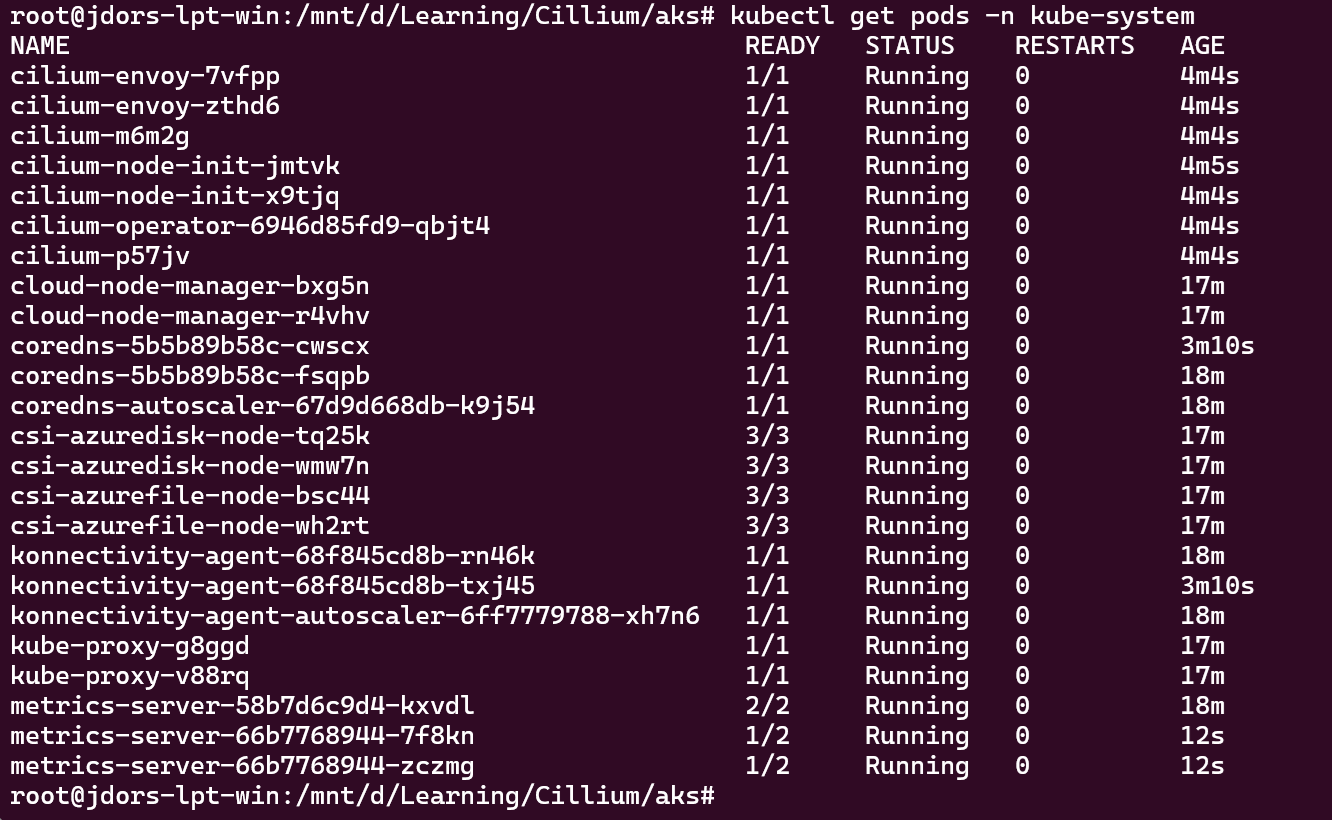Viewport: 1332px width, 820px height.
Task: Click the 3m10s age of coredns-5b5b89b58c-cwscx
Action: pos(1217,346)
